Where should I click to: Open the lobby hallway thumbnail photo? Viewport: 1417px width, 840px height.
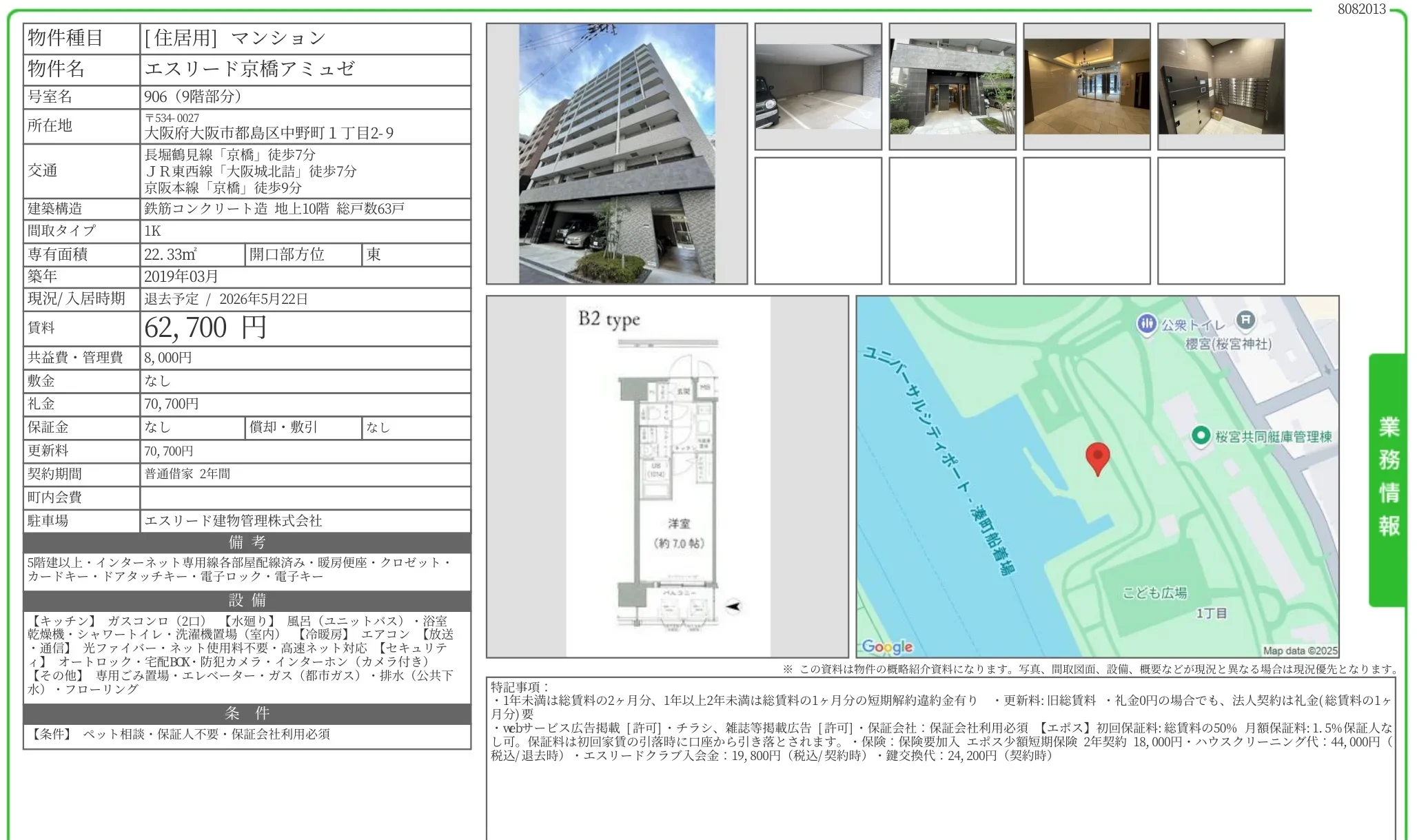click(x=1086, y=87)
